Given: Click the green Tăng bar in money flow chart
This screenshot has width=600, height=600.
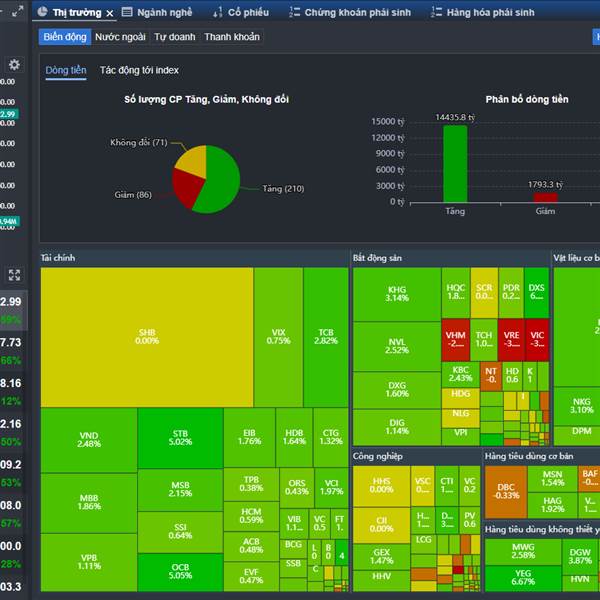Looking at the screenshot, I should click(455, 164).
